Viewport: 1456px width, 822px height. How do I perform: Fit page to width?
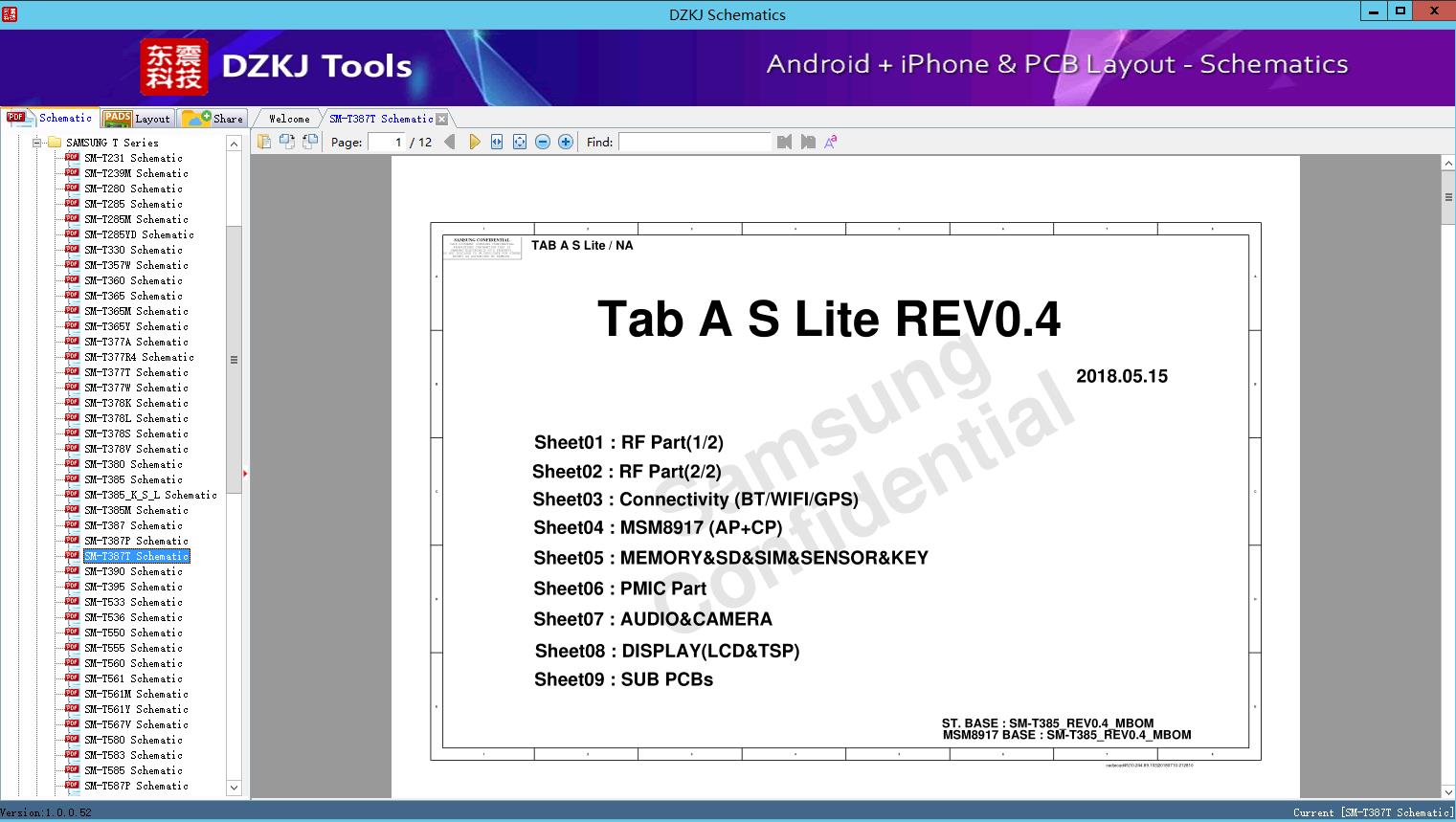[x=497, y=142]
